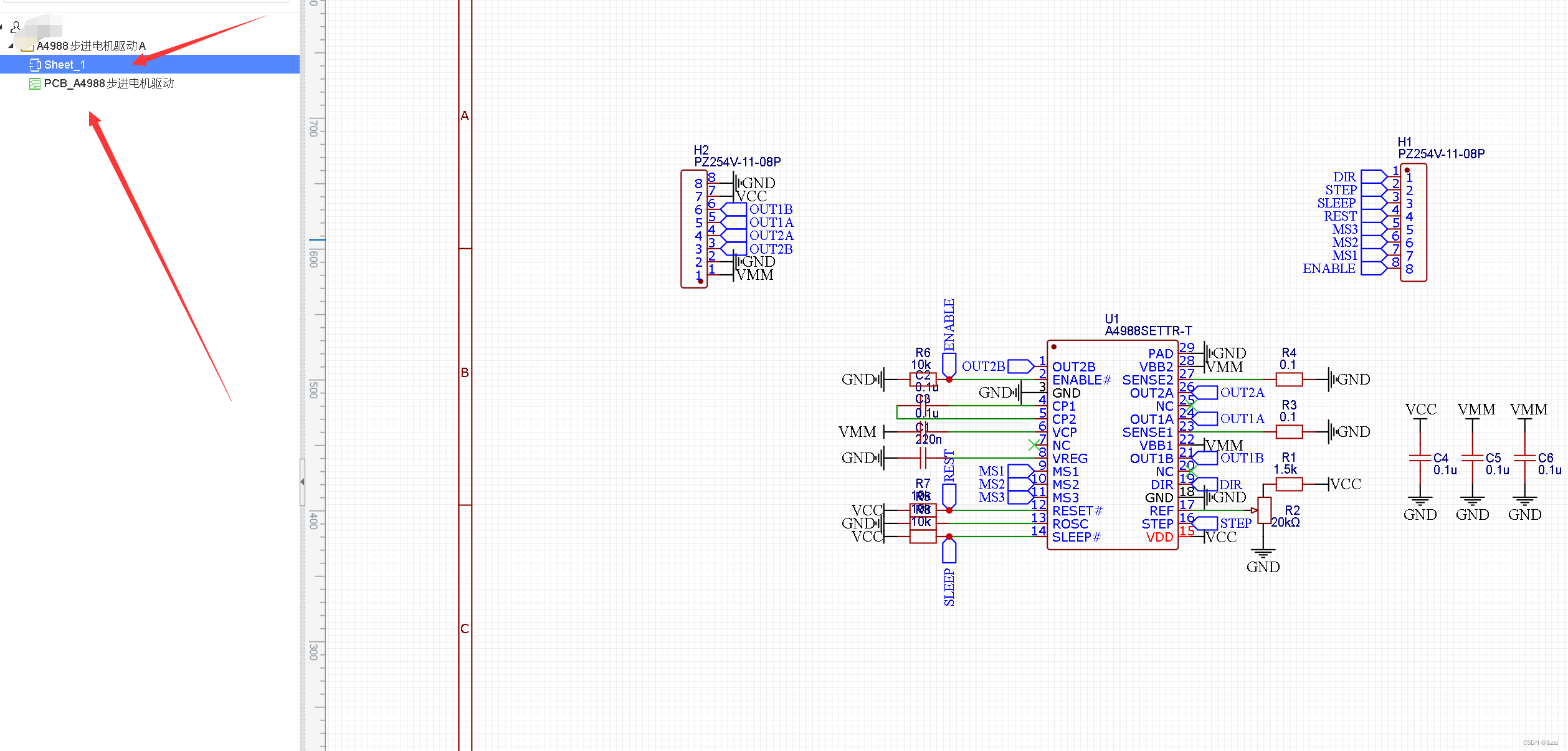Select the A4988步进电机驱动A project name
The width and height of the screenshot is (1568, 751).
91,46
